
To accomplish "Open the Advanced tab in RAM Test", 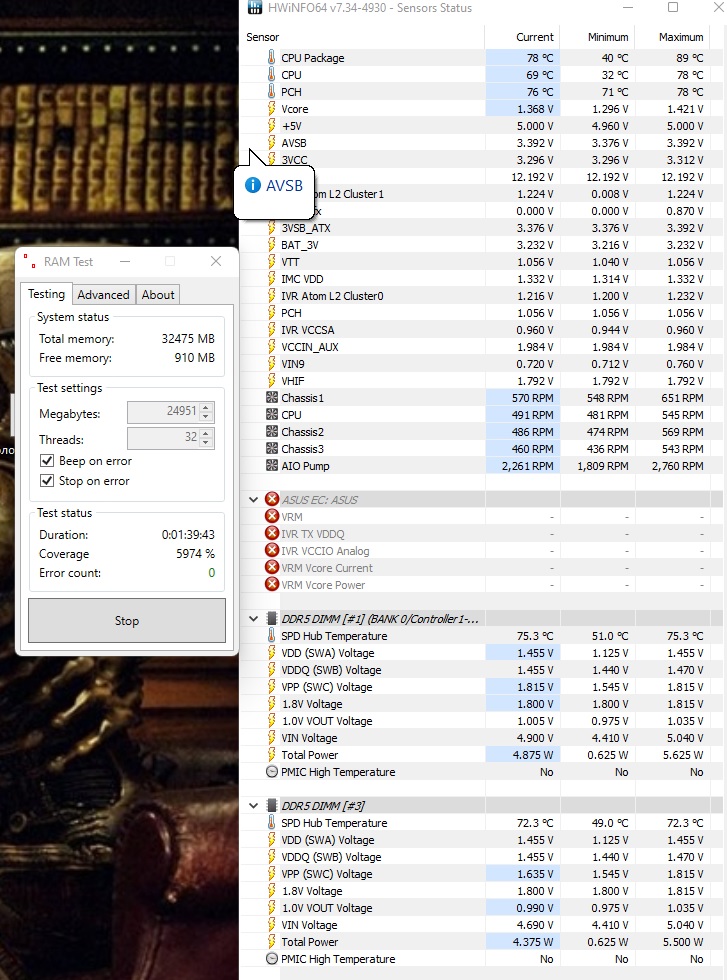I will click(103, 294).
